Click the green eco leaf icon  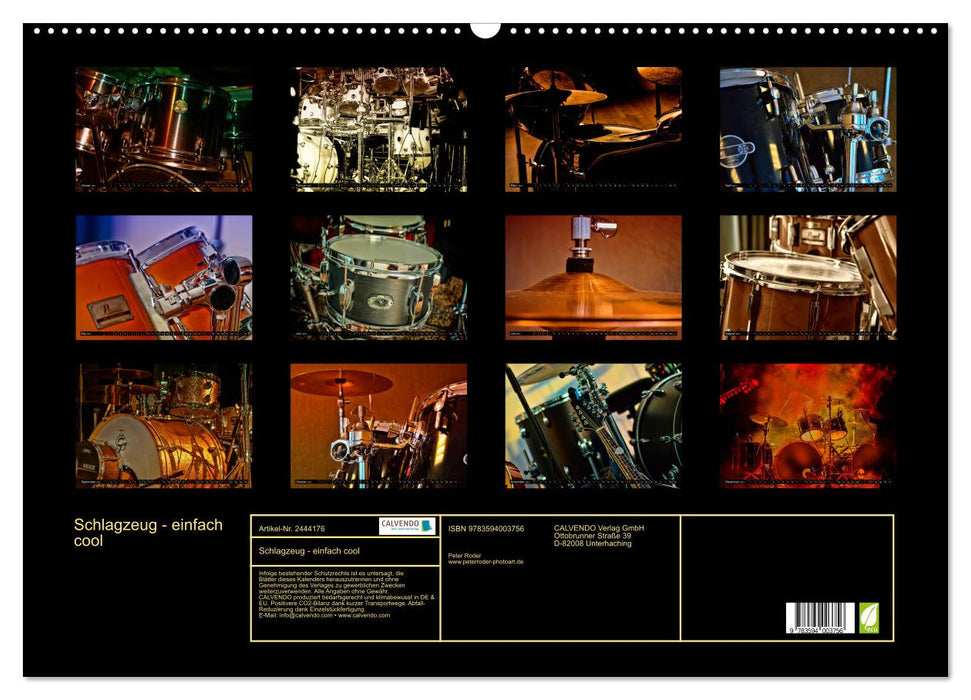[868, 618]
